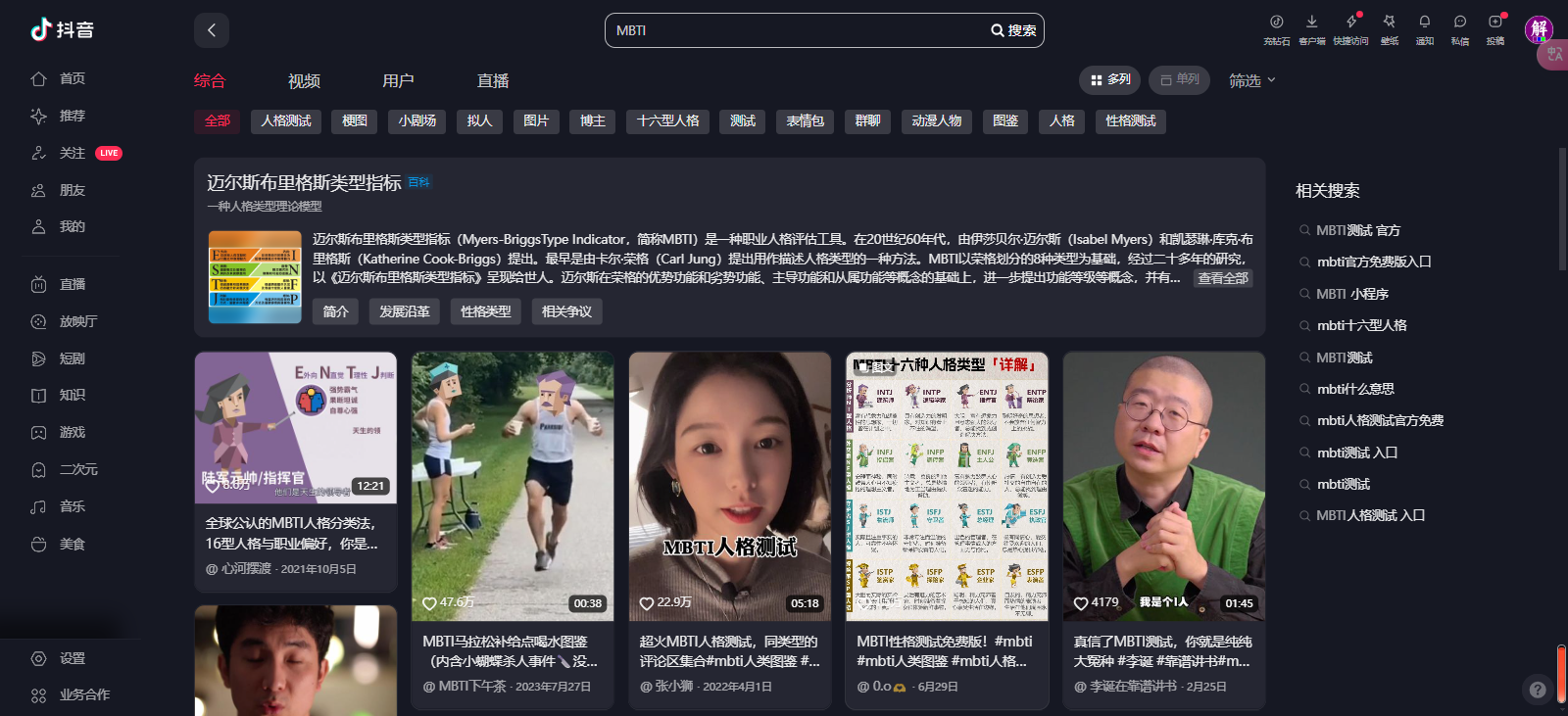
Task: Select the 全部 filter tag
Action: (218, 120)
